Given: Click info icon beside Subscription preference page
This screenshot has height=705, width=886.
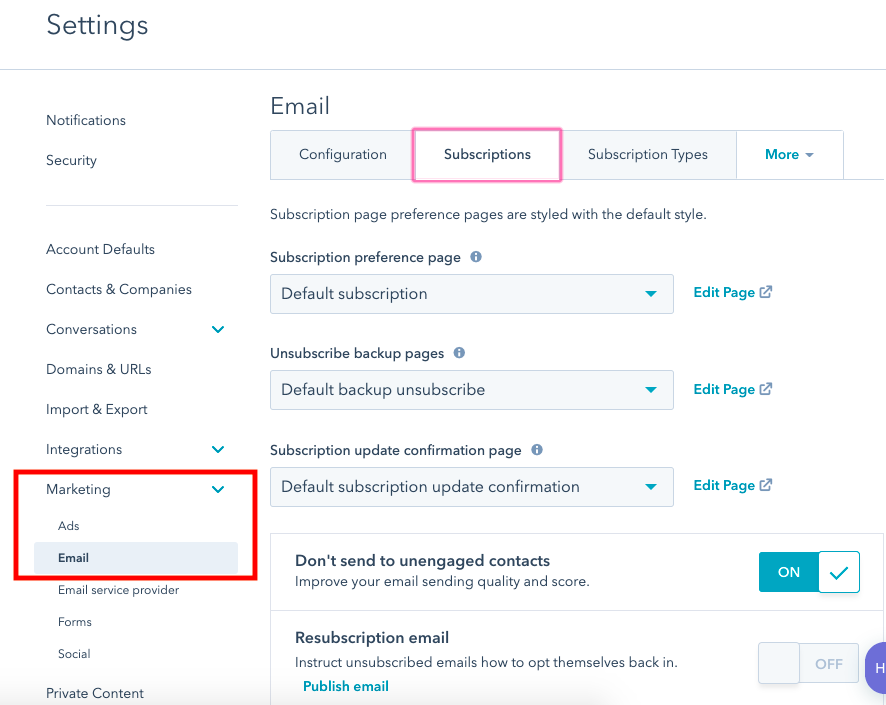Looking at the screenshot, I should [x=476, y=257].
